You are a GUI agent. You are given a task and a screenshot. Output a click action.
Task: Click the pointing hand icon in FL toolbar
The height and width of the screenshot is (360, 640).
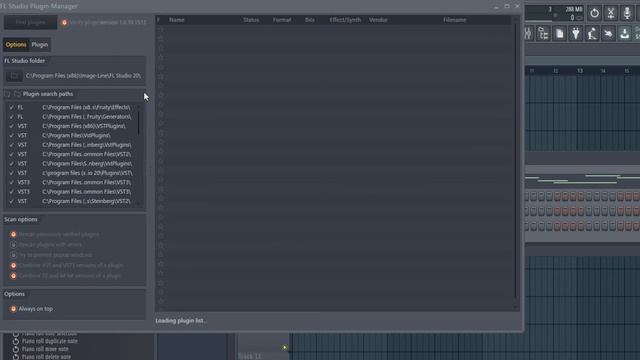tap(608, 33)
